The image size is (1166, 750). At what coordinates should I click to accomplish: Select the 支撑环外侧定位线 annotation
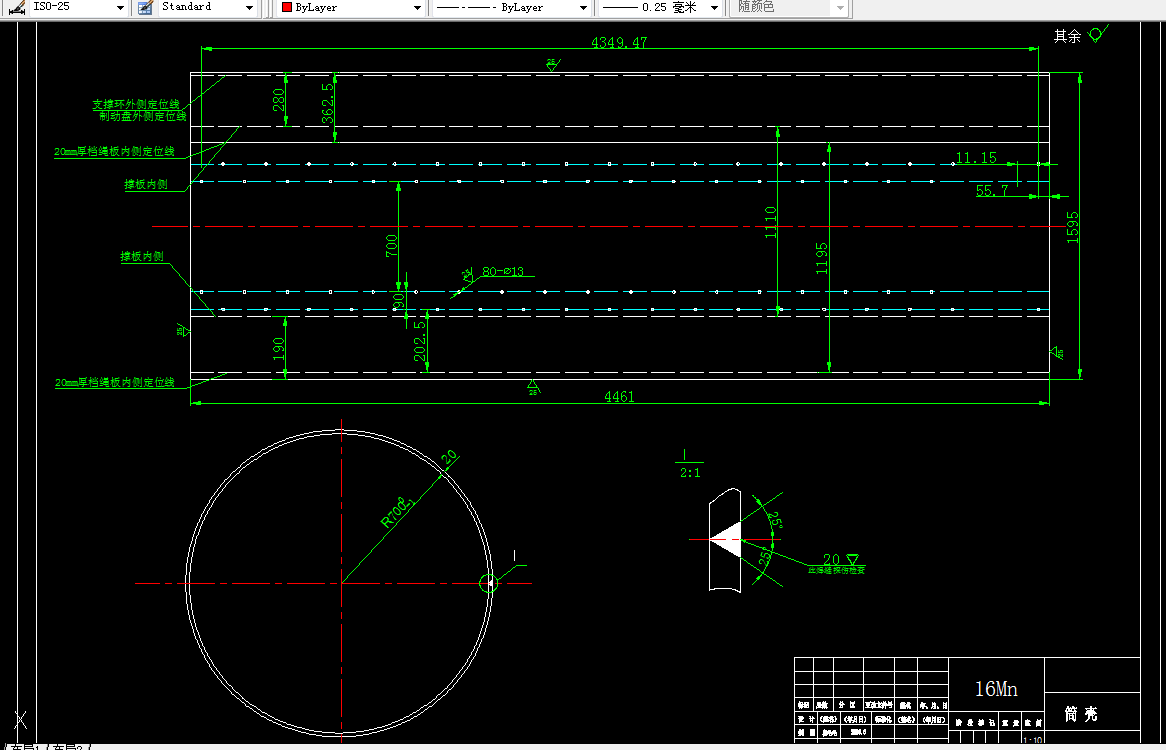pos(136,104)
